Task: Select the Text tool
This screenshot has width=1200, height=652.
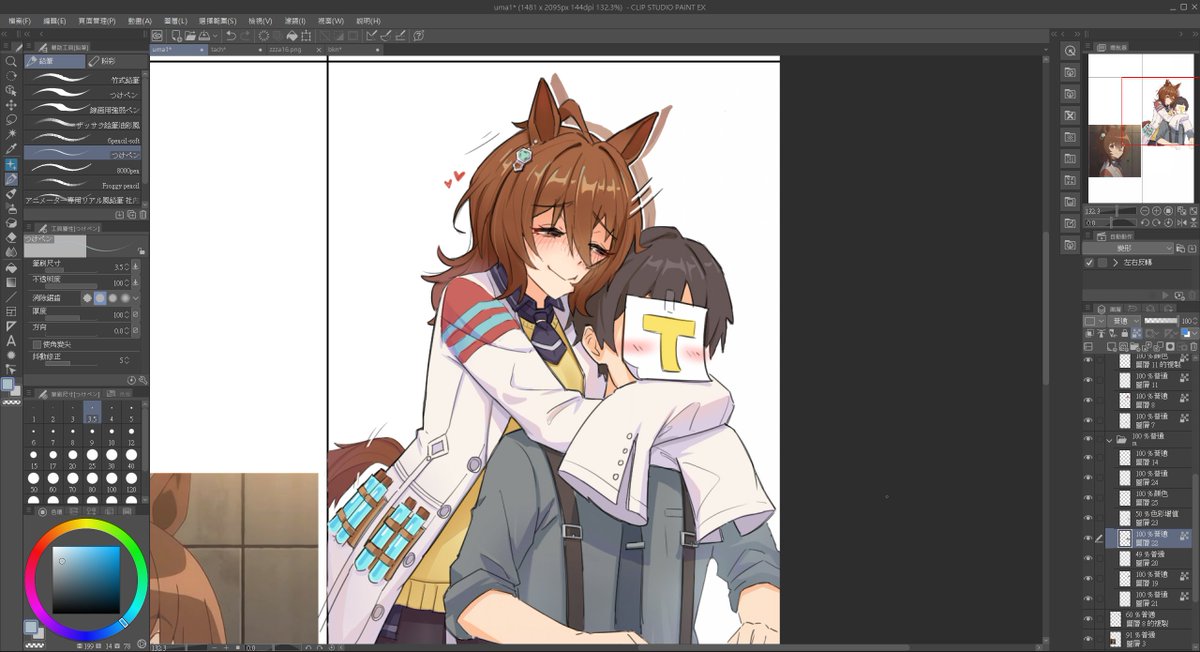Action: 11,341
